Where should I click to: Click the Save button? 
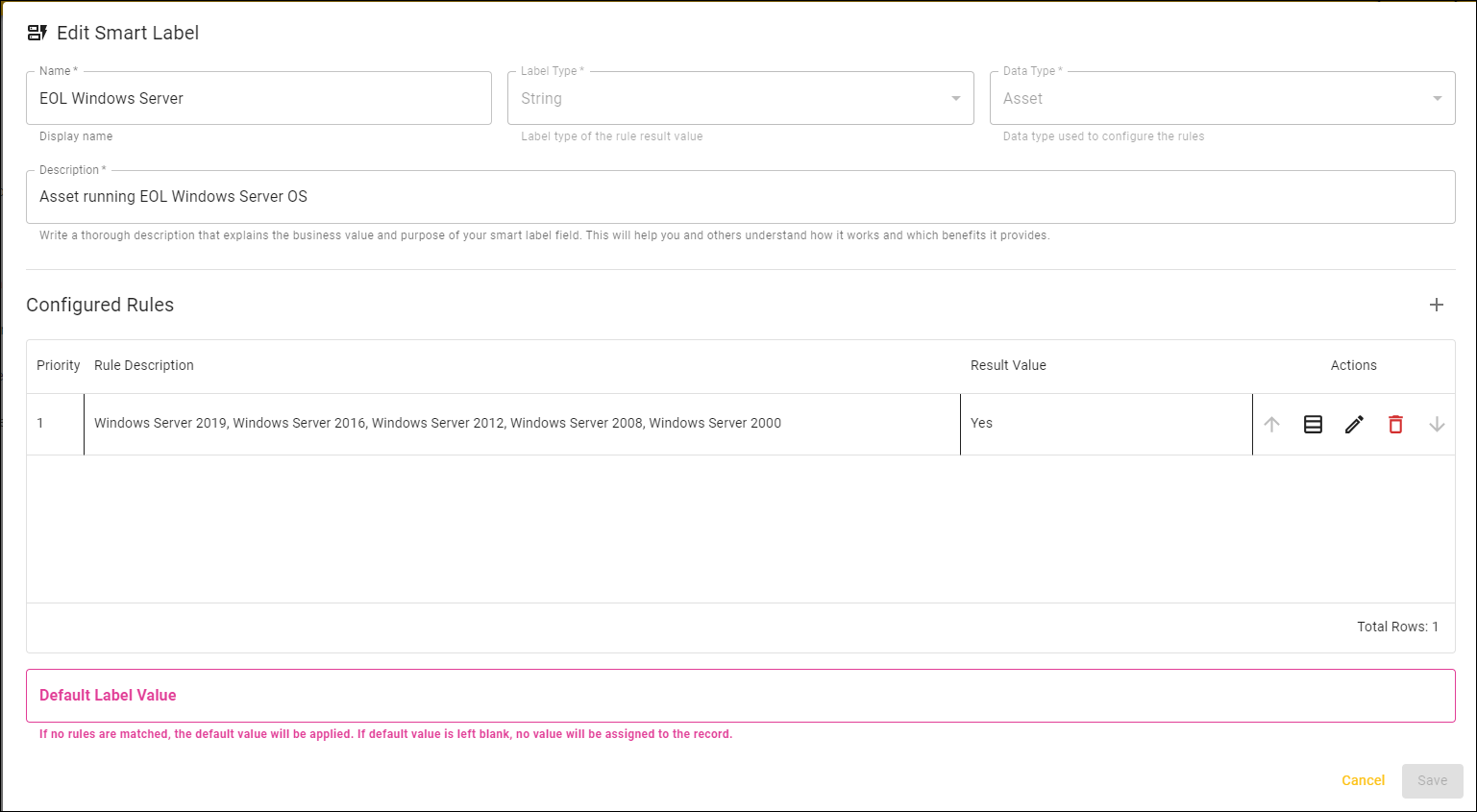point(1432,780)
